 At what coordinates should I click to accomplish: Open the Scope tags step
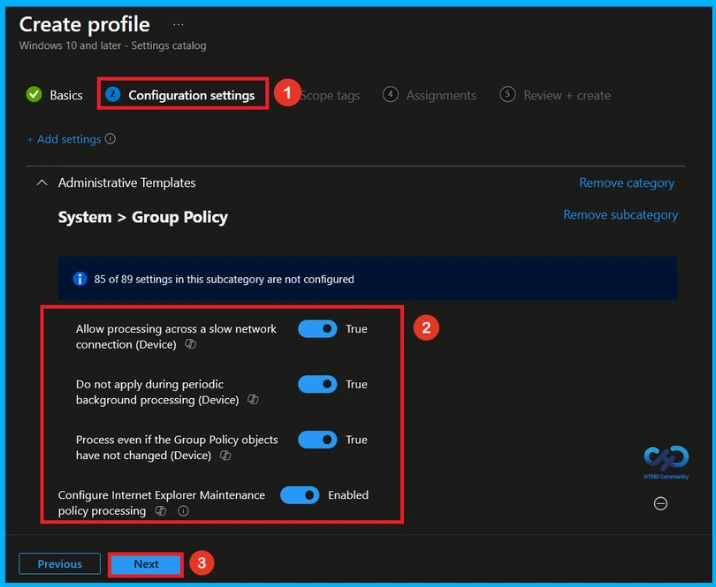click(x=330, y=95)
